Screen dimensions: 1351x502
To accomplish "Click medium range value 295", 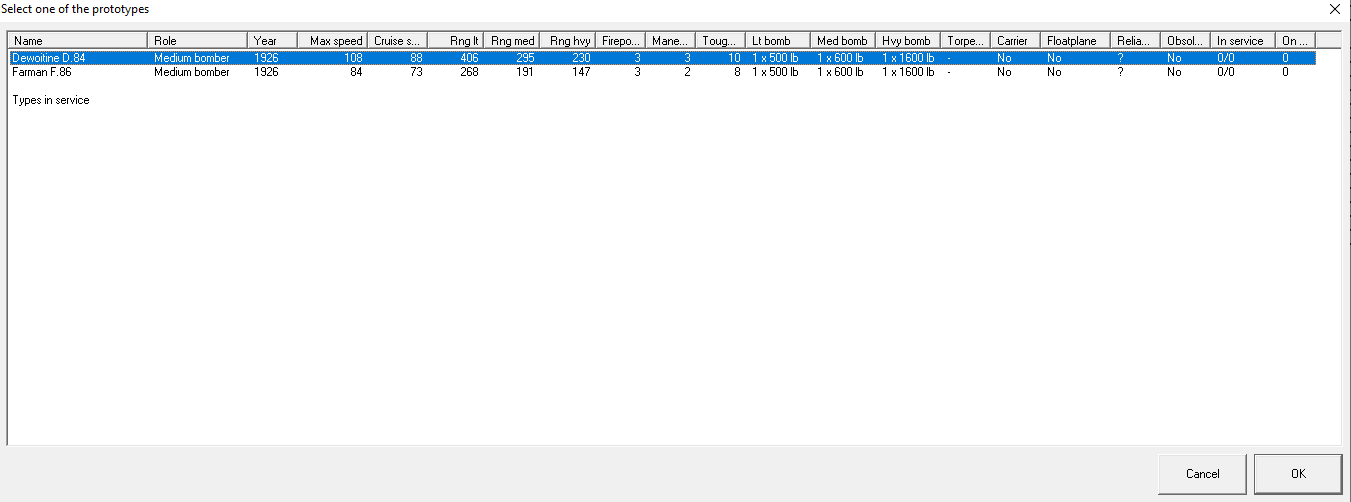I will (x=527, y=58).
